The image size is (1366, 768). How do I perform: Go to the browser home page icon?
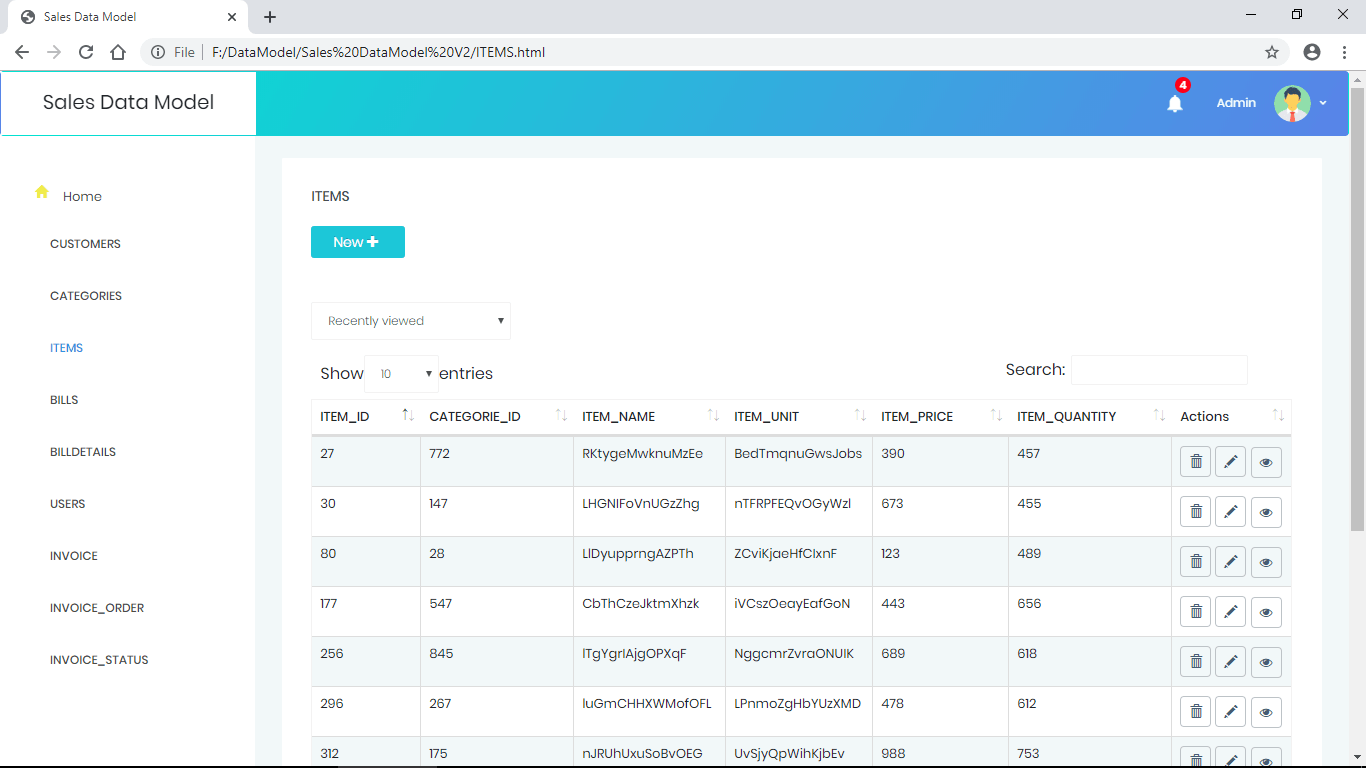[118, 52]
